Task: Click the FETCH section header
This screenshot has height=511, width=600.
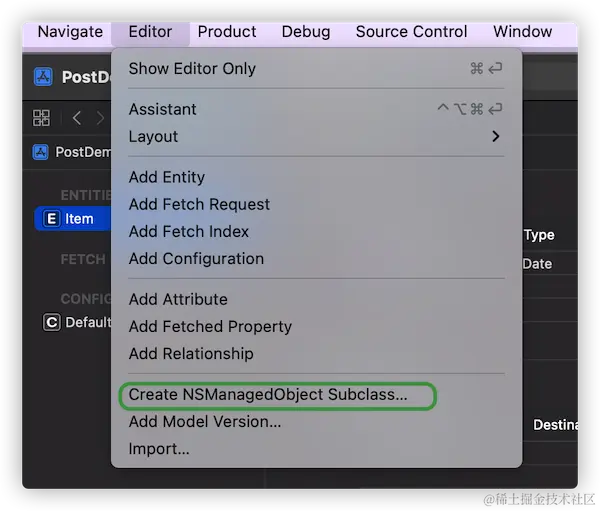Action: click(x=83, y=259)
